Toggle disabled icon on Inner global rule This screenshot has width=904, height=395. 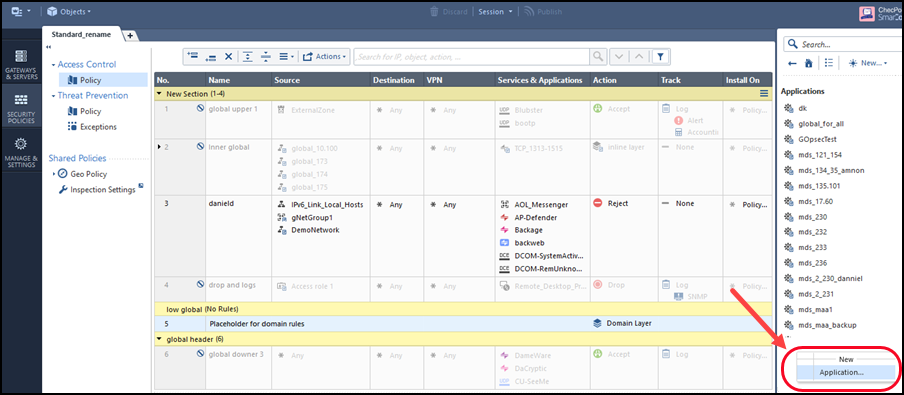pos(200,147)
